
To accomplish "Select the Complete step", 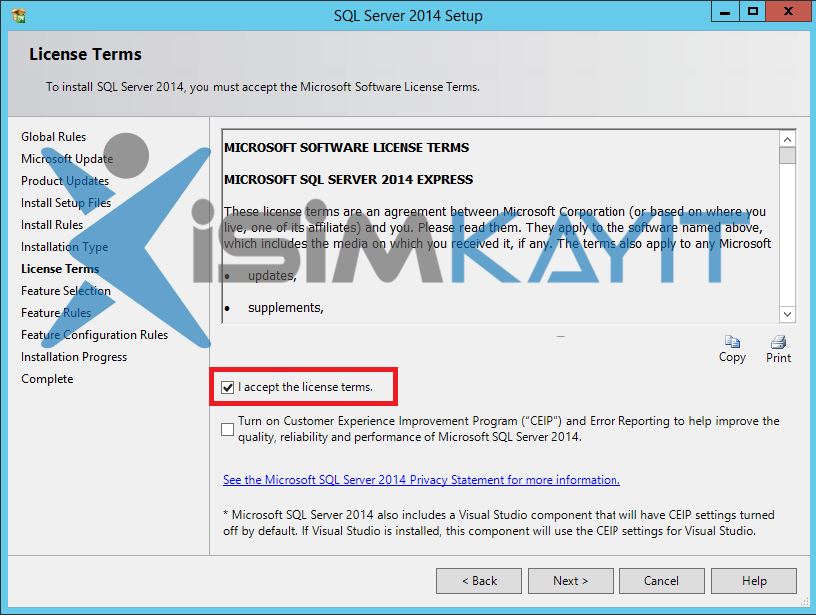I will pos(47,379).
